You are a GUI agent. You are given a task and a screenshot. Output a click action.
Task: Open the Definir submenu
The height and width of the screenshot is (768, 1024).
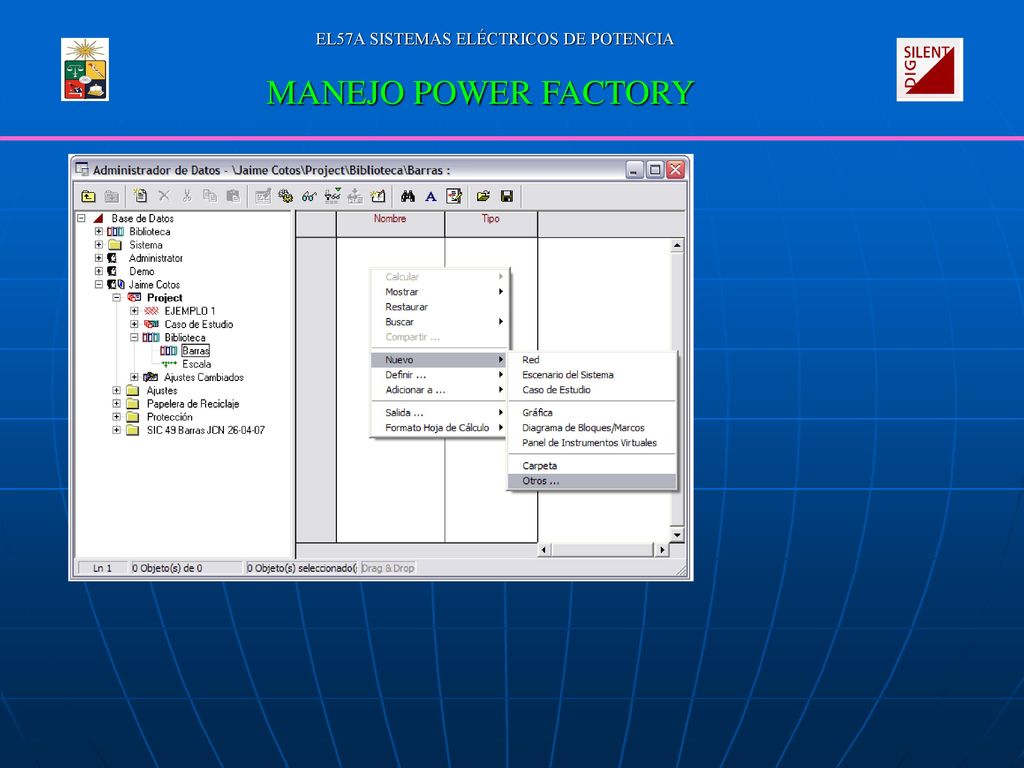tap(438, 375)
